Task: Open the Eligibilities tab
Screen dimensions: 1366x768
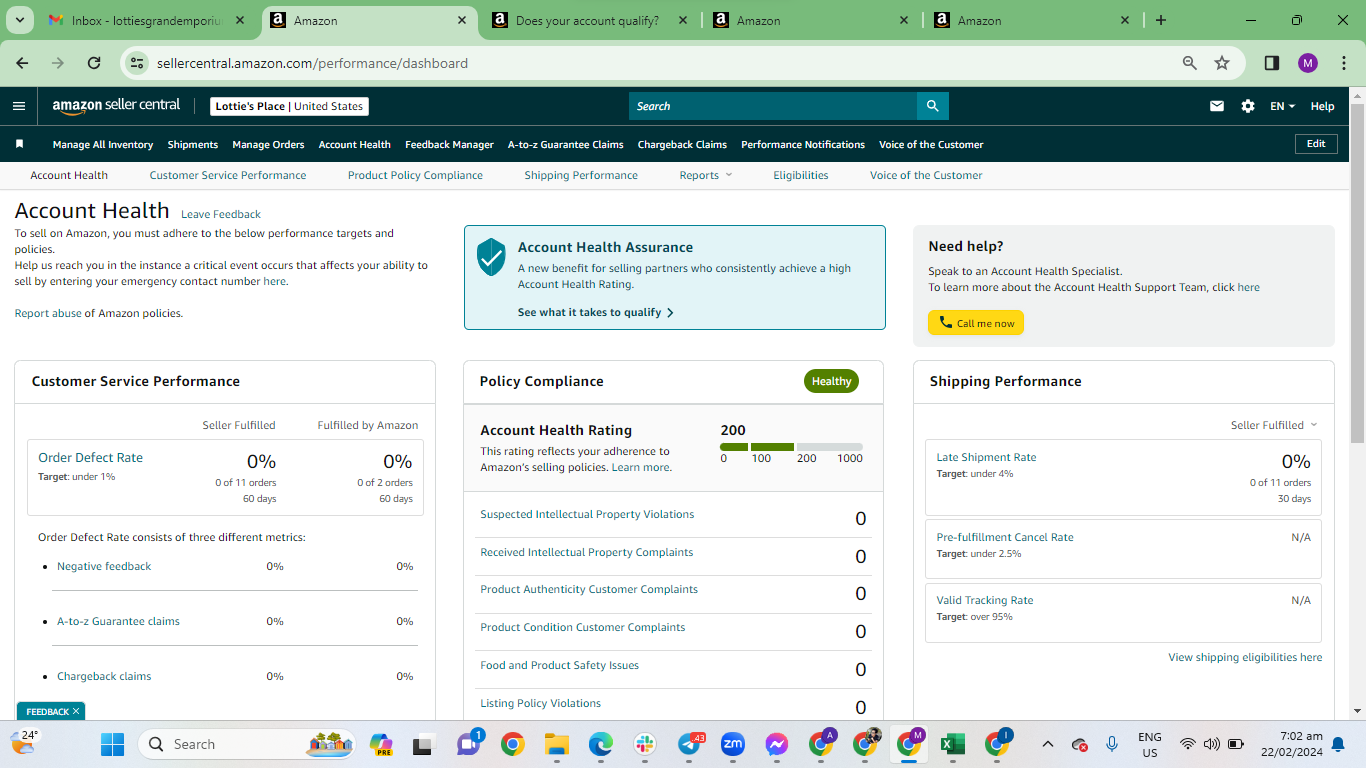Action: click(x=801, y=175)
